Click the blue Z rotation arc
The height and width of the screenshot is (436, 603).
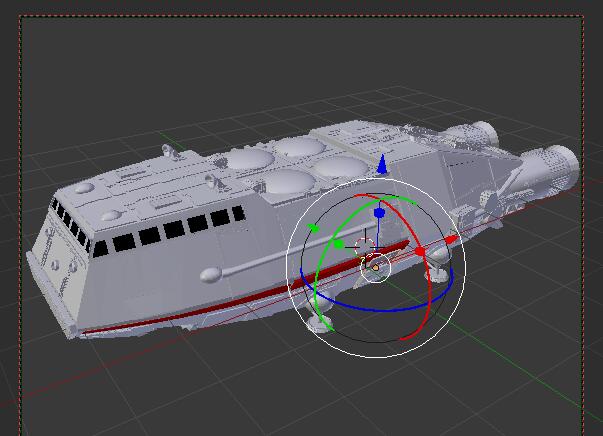point(377,309)
